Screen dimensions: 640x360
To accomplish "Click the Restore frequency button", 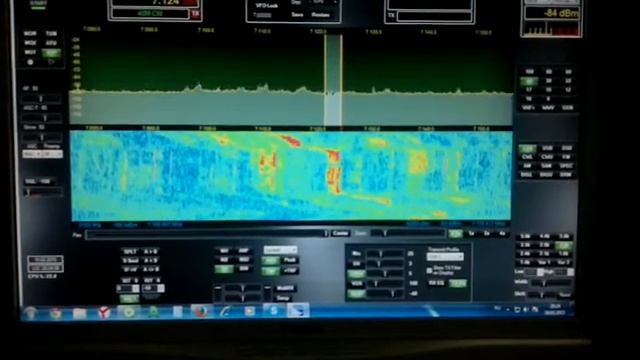I will click(320, 15).
